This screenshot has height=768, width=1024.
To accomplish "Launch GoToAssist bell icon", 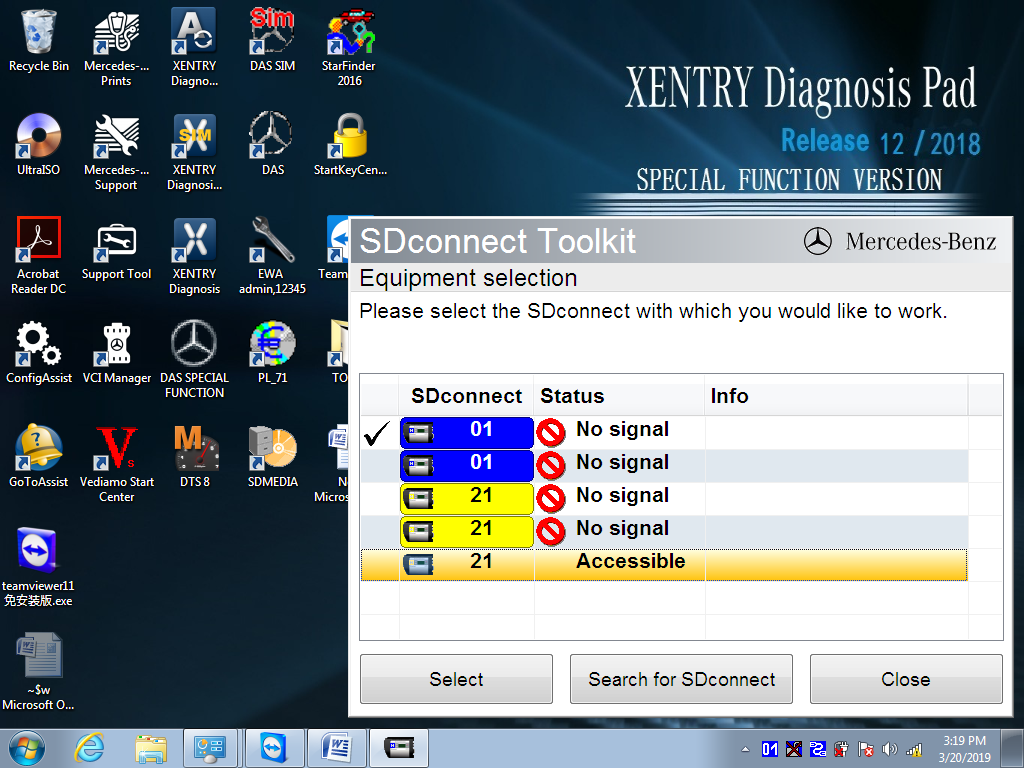I will pyautogui.click(x=39, y=456).
